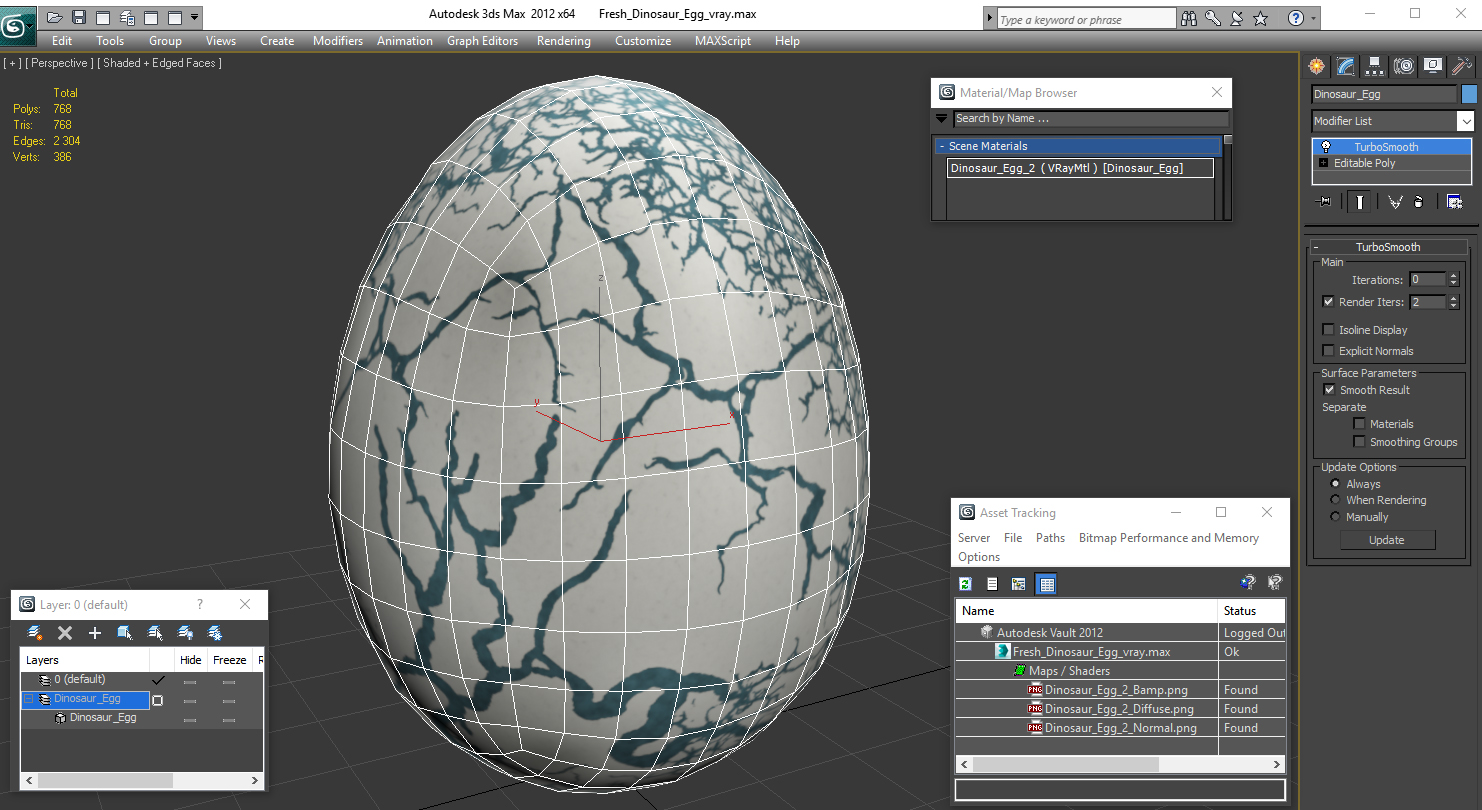Click Freeze/Unfreeze All Layers icon
The width and height of the screenshot is (1482, 810).
tap(215, 633)
